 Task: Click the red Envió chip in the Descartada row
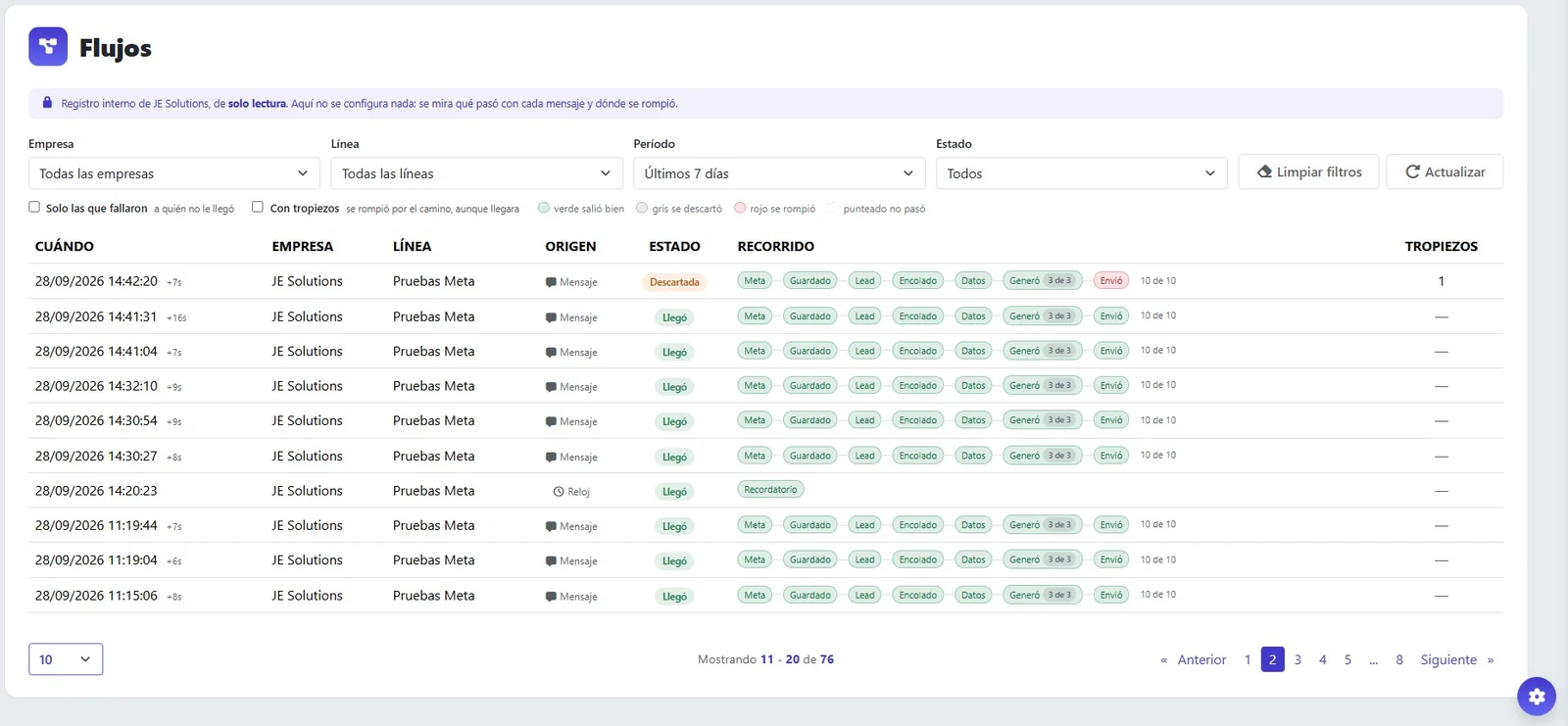click(x=1111, y=280)
